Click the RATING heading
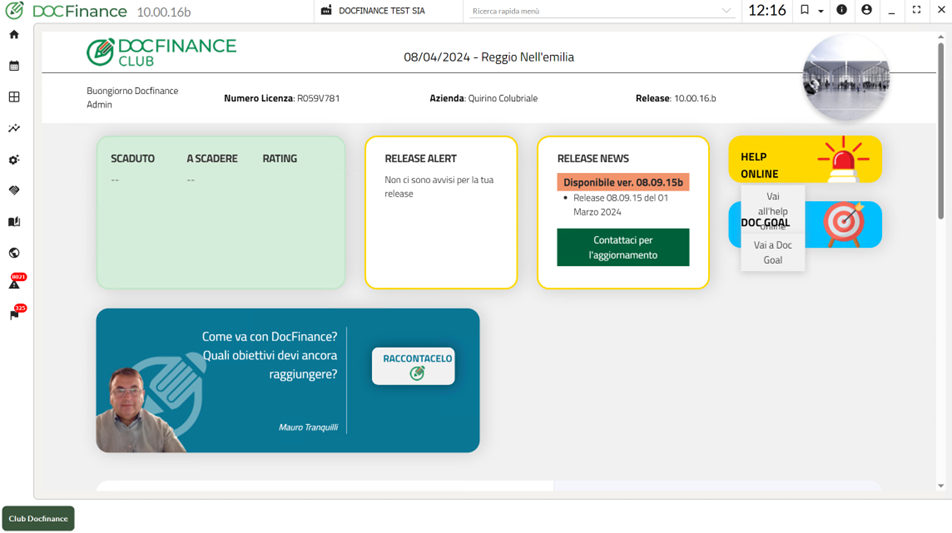The height and width of the screenshot is (533, 952). (x=280, y=158)
